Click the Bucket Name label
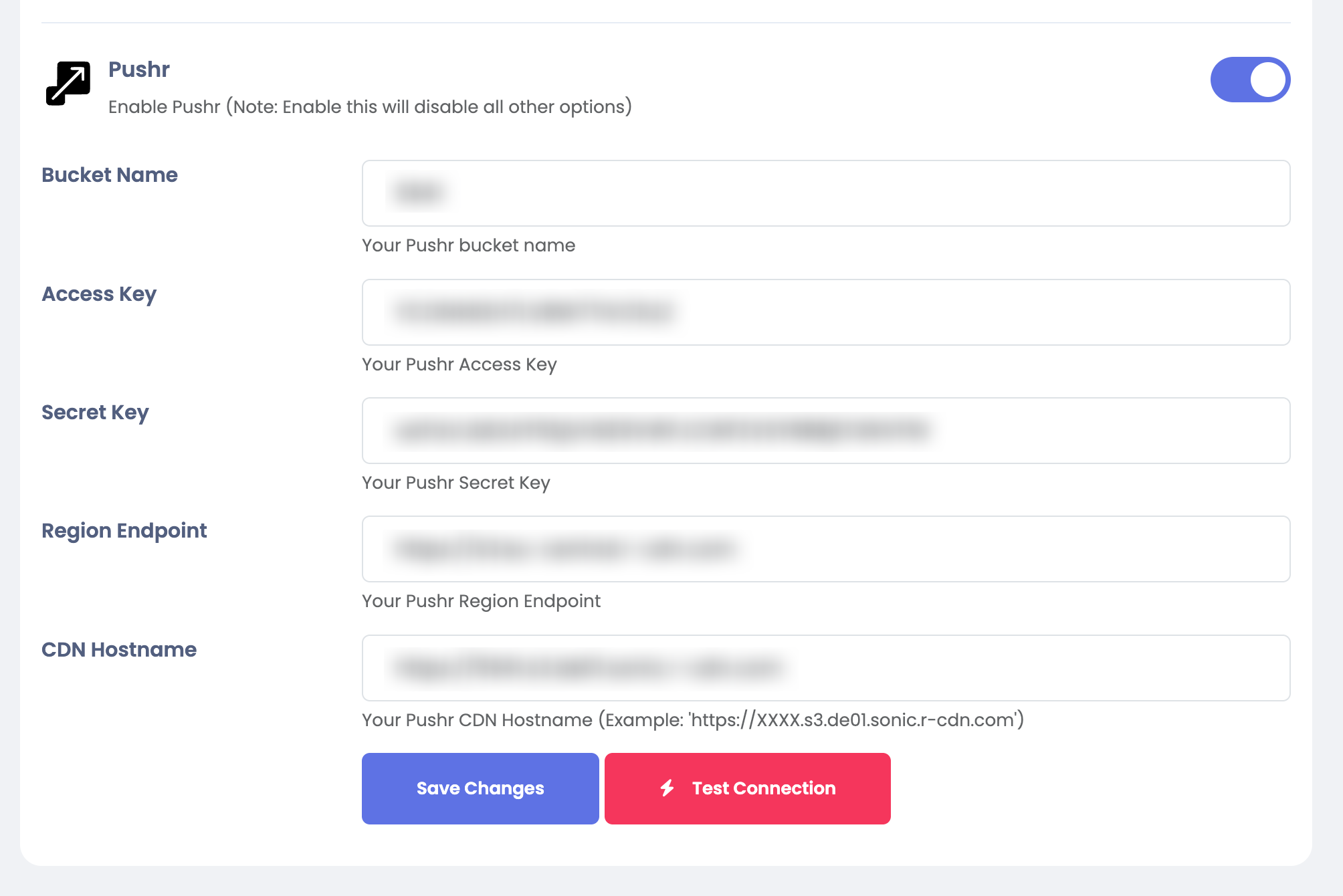The width and height of the screenshot is (1343, 896). pyautogui.click(x=110, y=175)
